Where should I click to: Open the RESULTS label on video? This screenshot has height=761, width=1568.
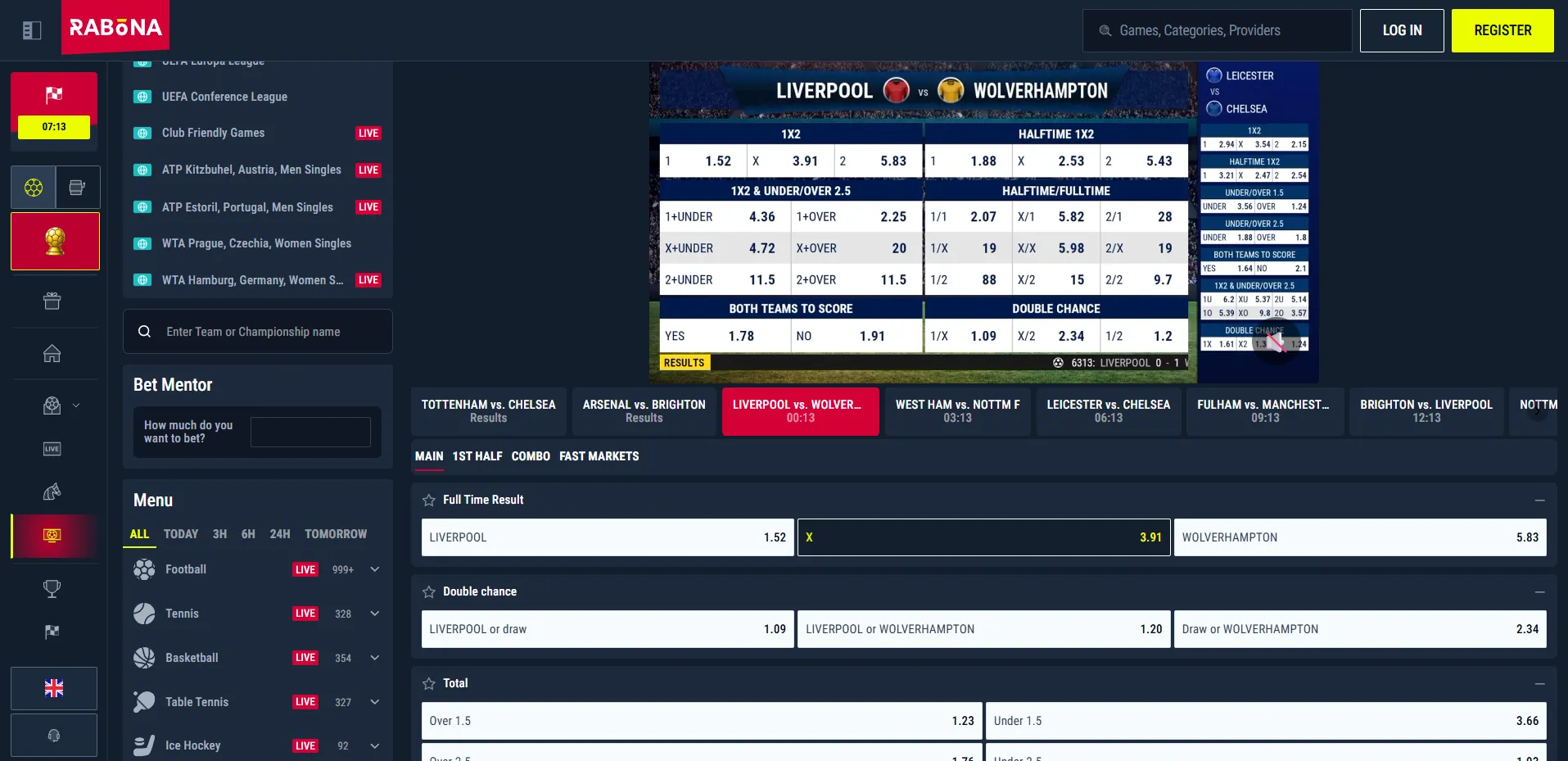click(685, 363)
